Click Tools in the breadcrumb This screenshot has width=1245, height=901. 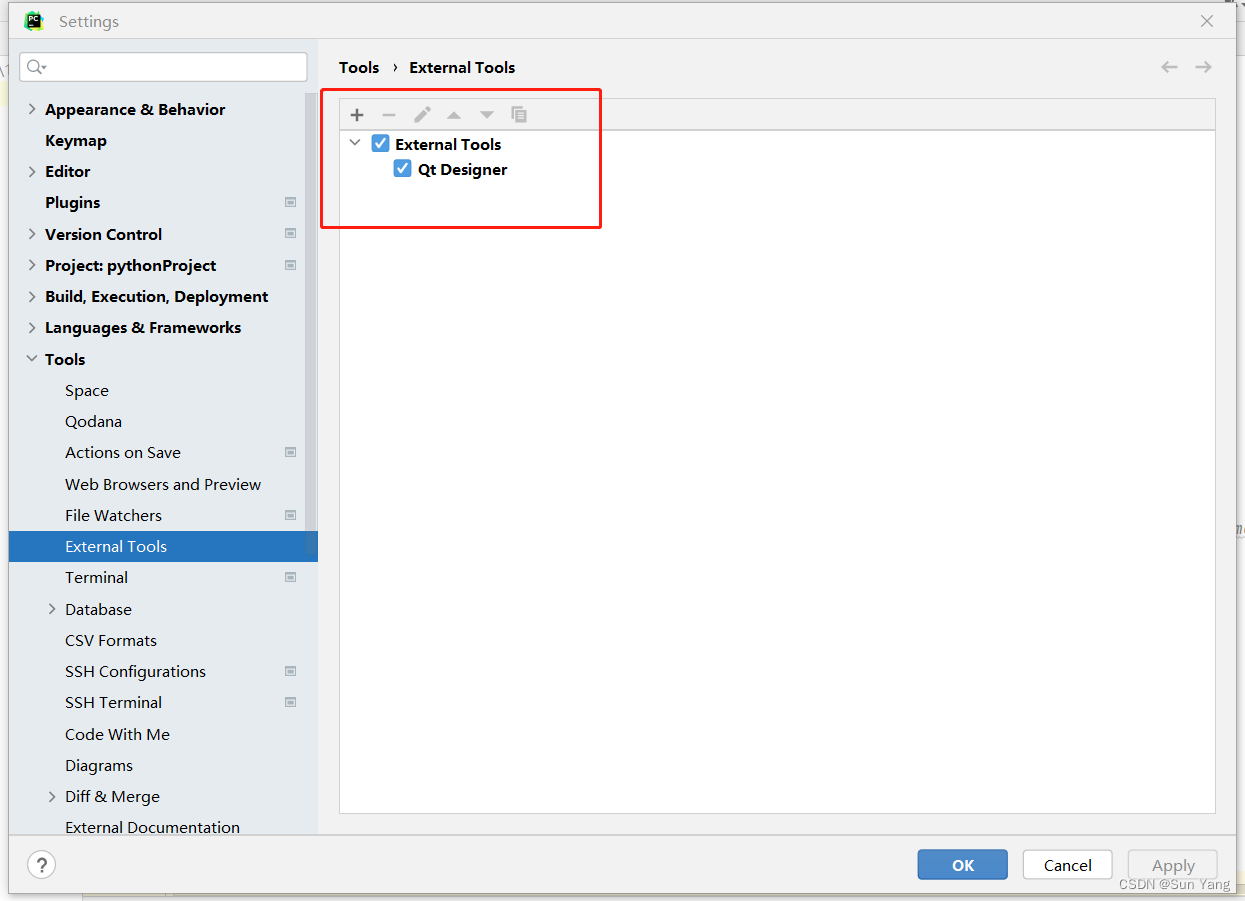359,68
